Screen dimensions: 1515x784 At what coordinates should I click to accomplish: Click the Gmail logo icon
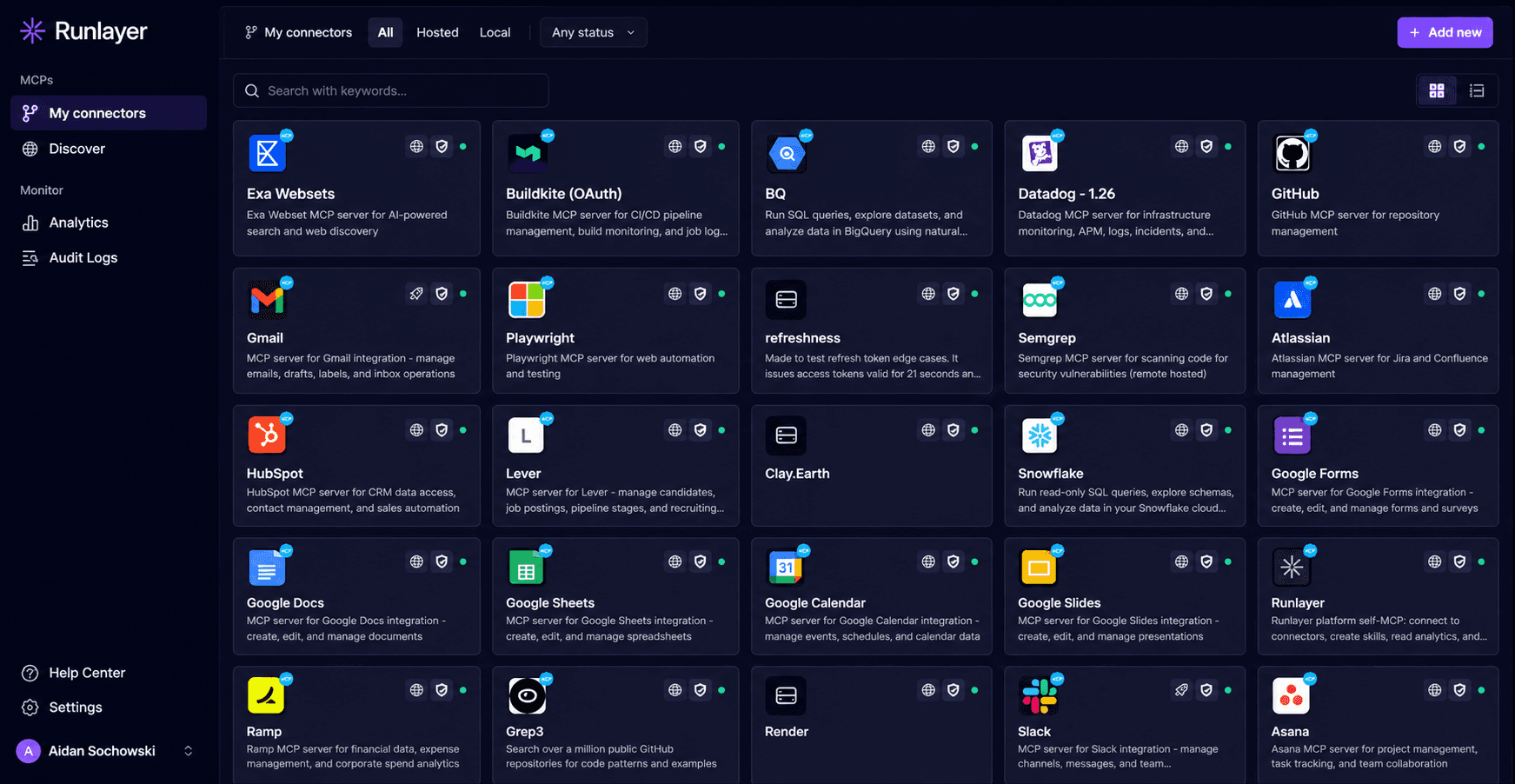tap(267, 300)
